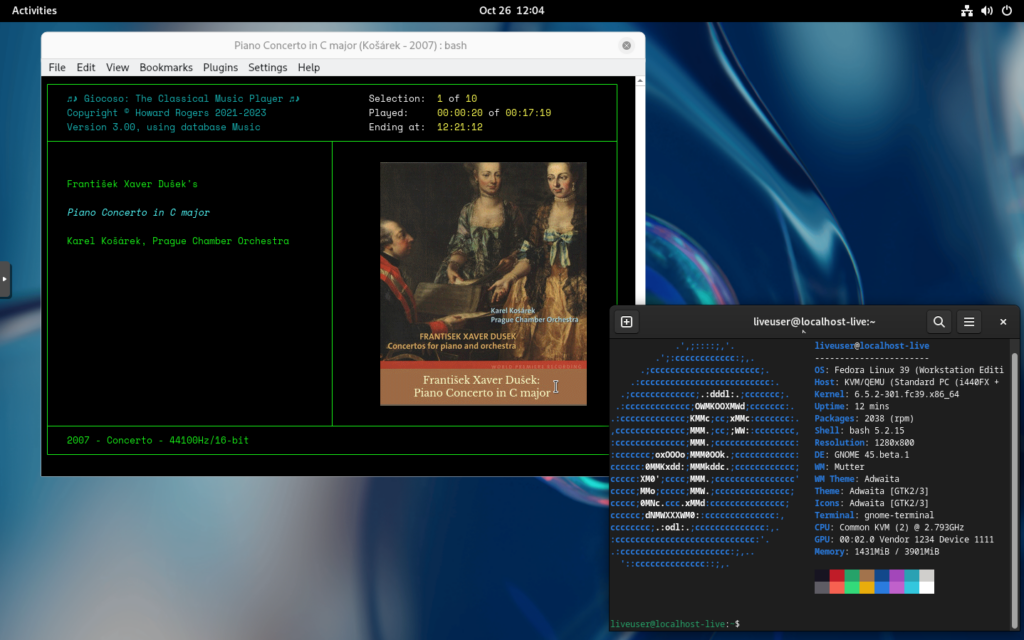Close the liveuser@localhost-live terminal window
Image resolution: width=1024 pixels, height=640 pixels.
pyautogui.click(x=1003, y=321)
